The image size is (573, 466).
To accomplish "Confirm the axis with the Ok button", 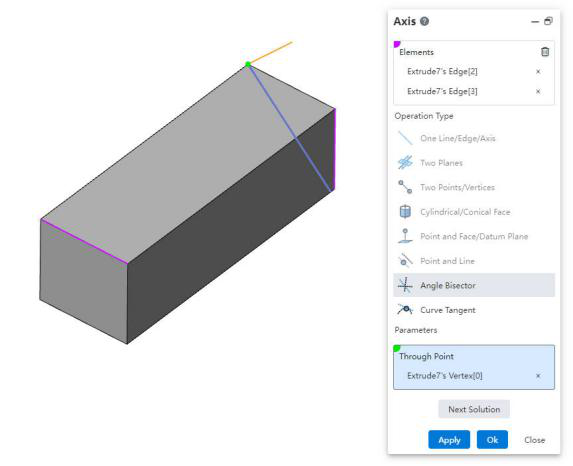I will tap(492, 440).
